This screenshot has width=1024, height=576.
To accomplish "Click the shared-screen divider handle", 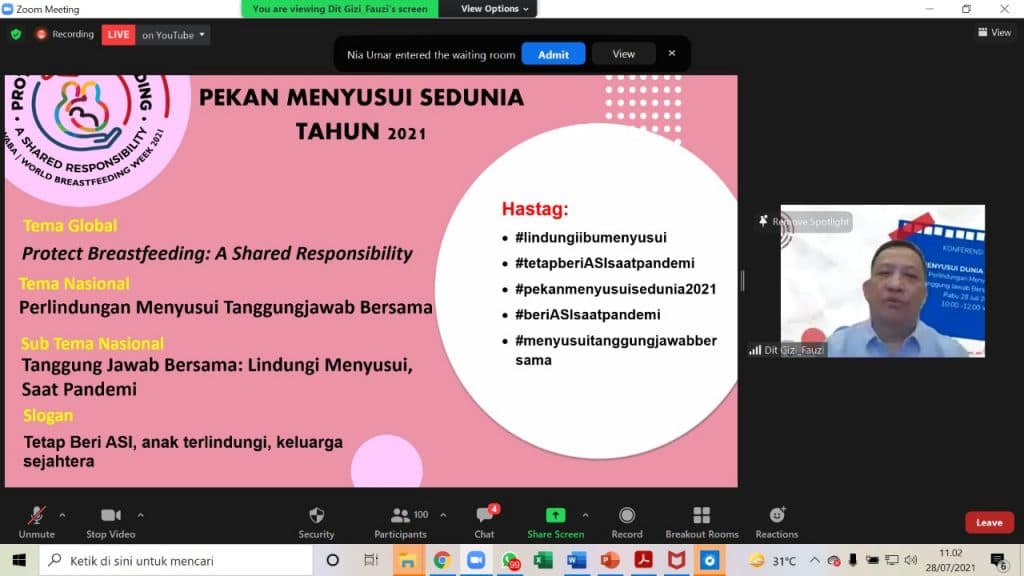I will 743,281.
